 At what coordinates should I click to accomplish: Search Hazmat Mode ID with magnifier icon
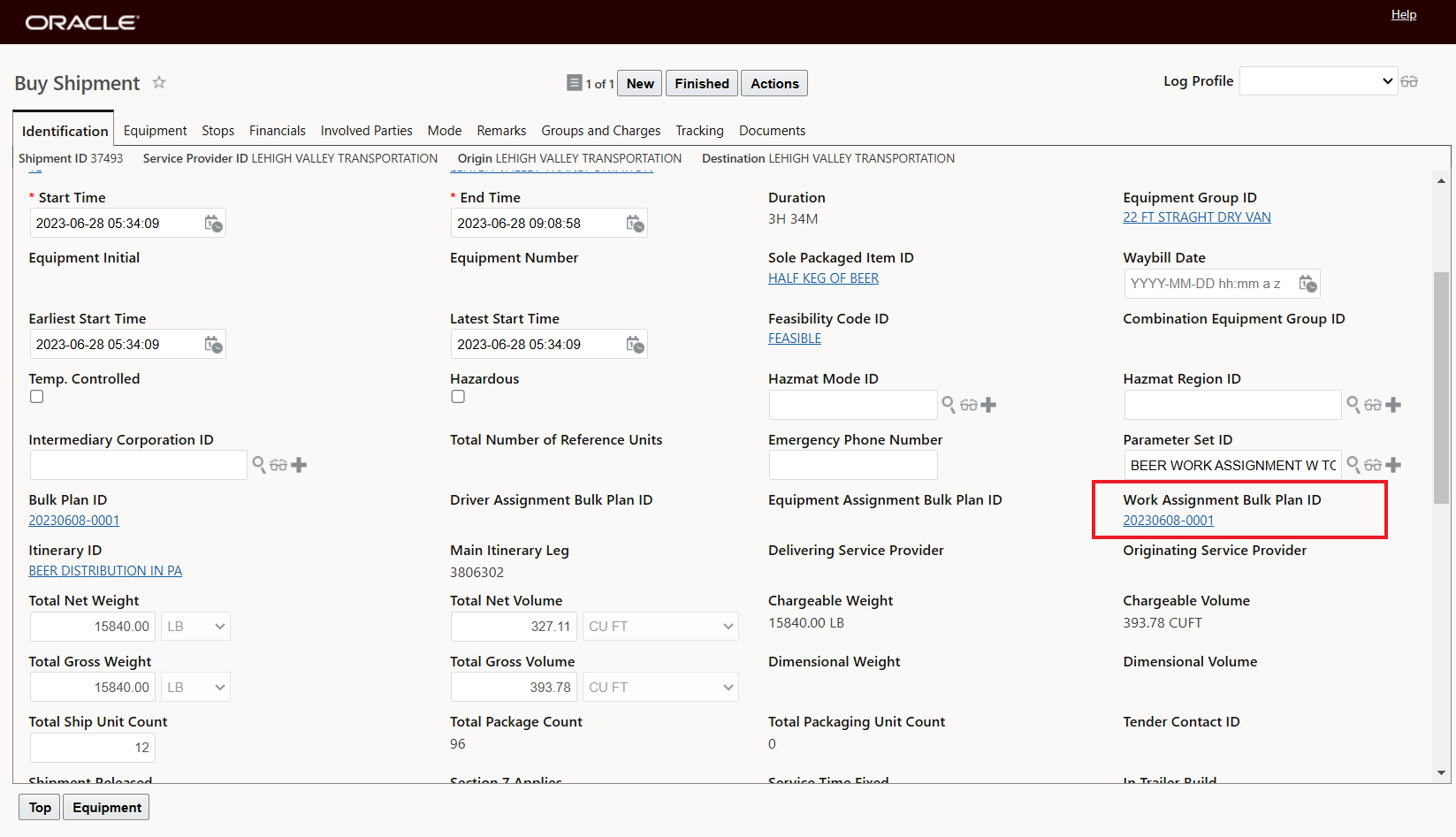(949, 405)
